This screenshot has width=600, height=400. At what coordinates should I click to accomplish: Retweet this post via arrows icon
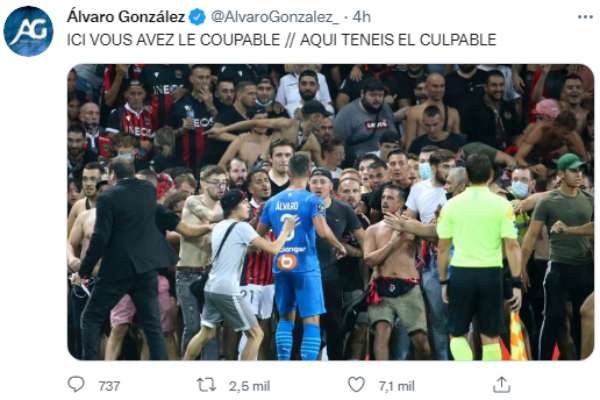pyautogui.click(x=206, y=385)
